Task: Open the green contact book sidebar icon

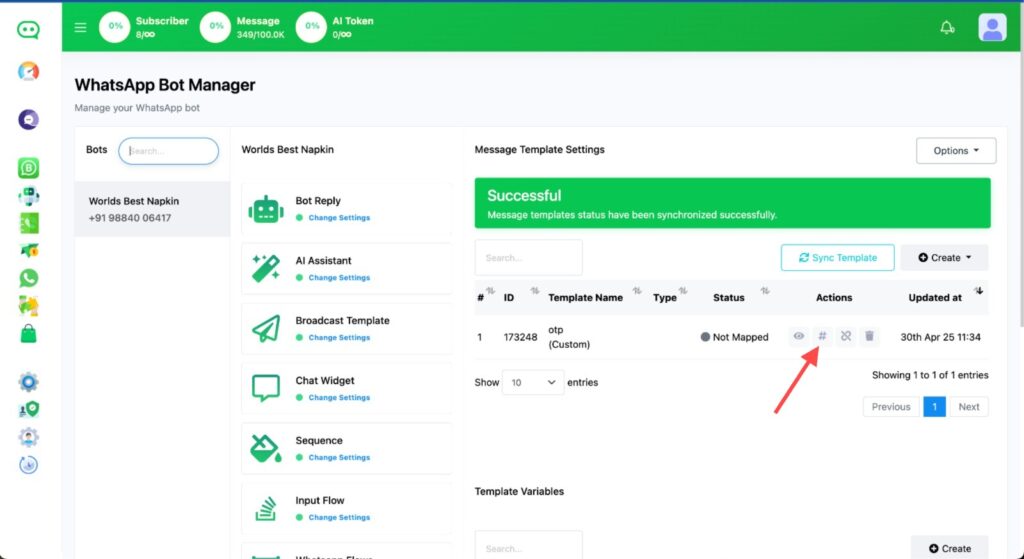Action: click(28, 223)
